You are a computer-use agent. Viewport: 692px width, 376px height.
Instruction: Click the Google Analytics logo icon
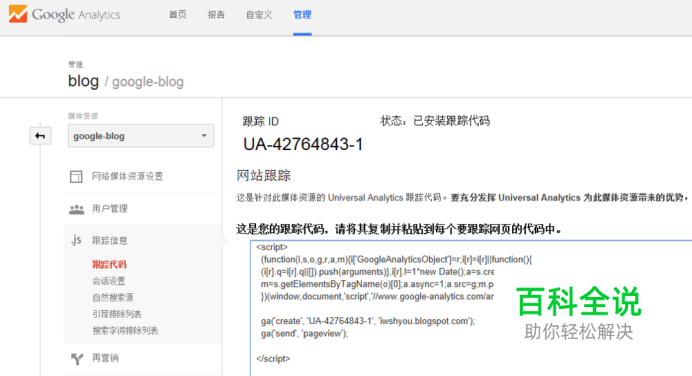(x=18, y=14)
